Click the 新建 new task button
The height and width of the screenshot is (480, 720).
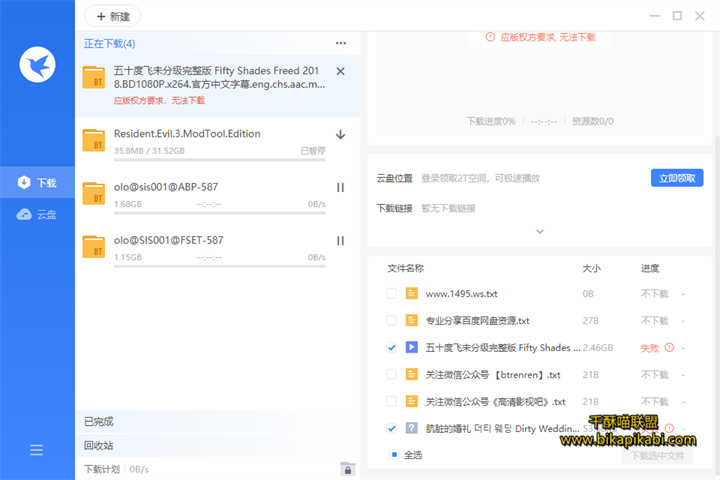click(113, 16)
